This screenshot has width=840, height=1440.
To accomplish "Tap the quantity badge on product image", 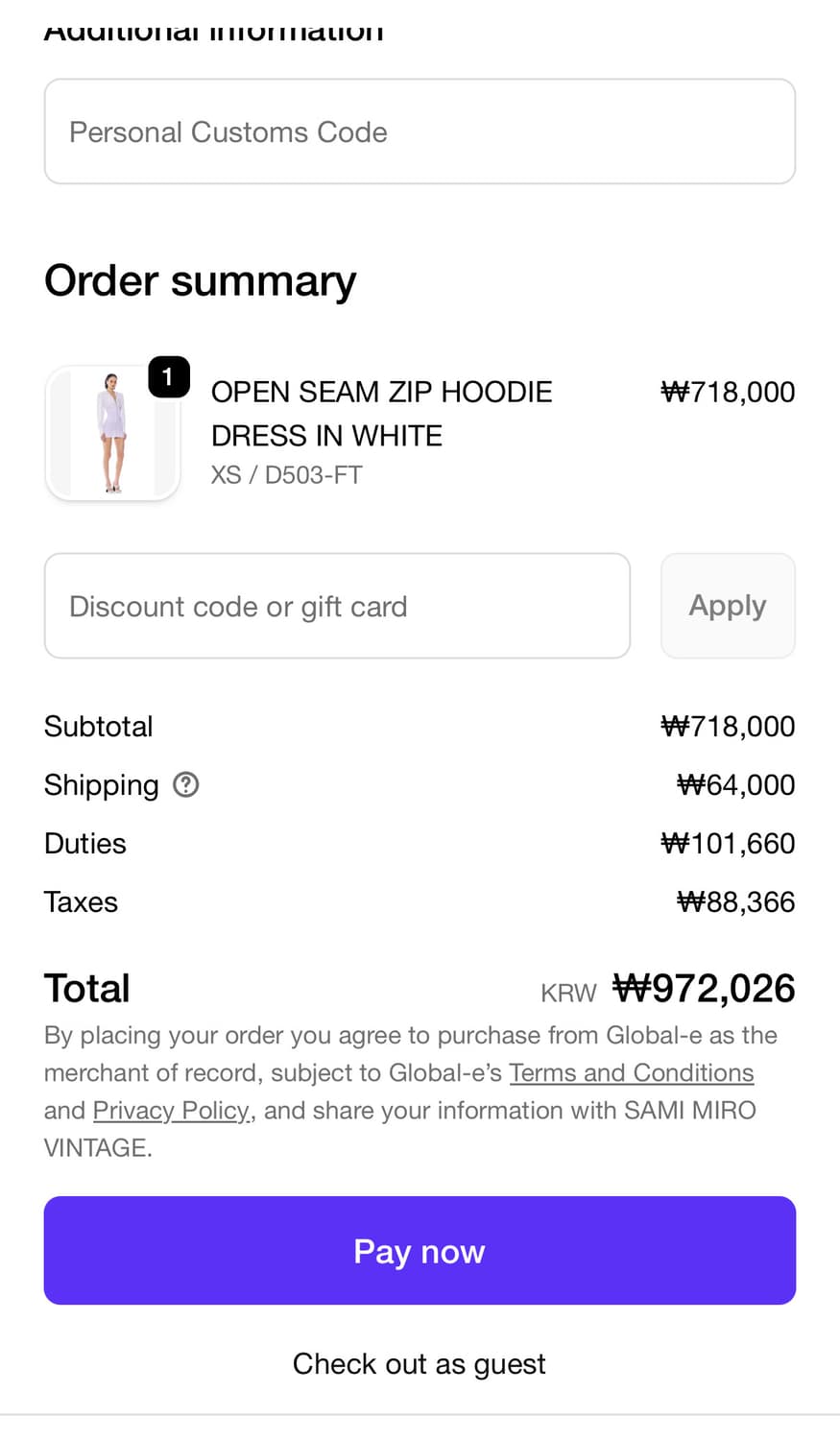I will click(169, 376).
